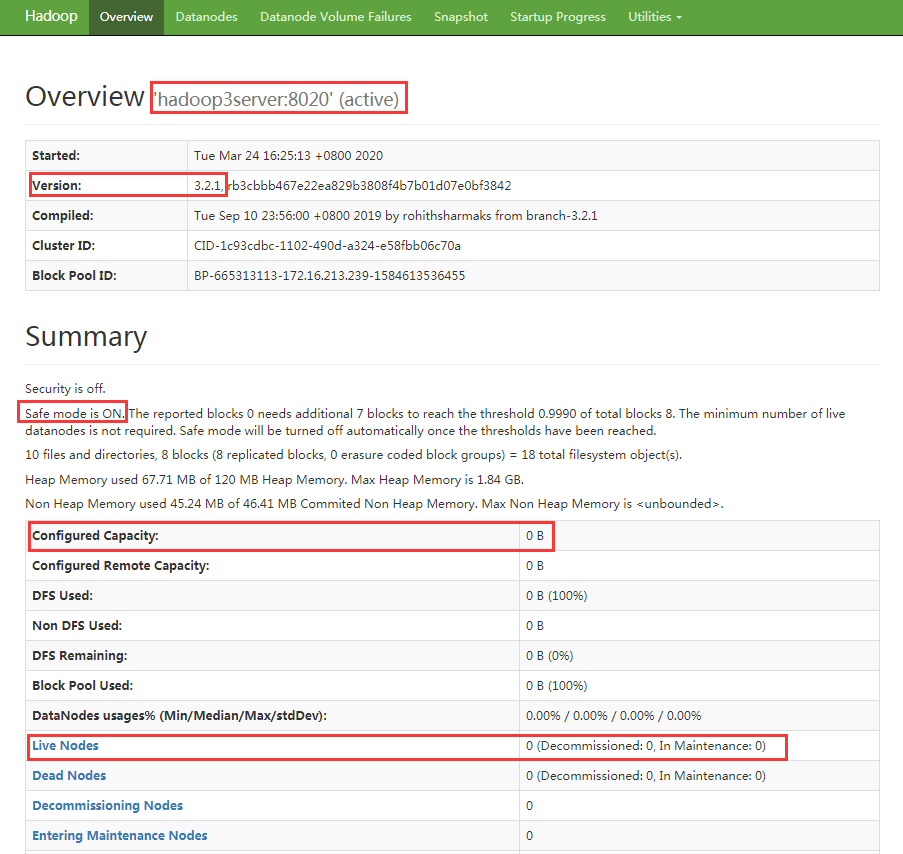Click the Started timestamp value
The width and height of the screenshot is (903, 854).
[288, 156]
